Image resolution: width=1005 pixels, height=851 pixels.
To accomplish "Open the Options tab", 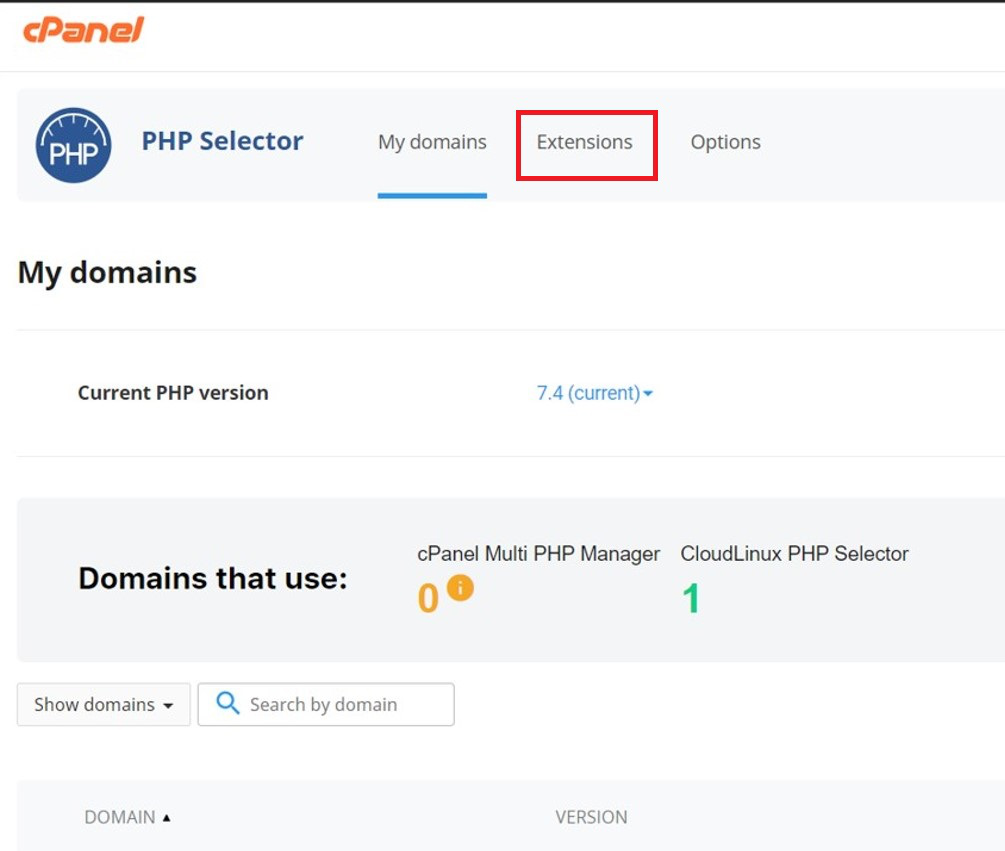I will pyautogui.click(x=726, y=142).
